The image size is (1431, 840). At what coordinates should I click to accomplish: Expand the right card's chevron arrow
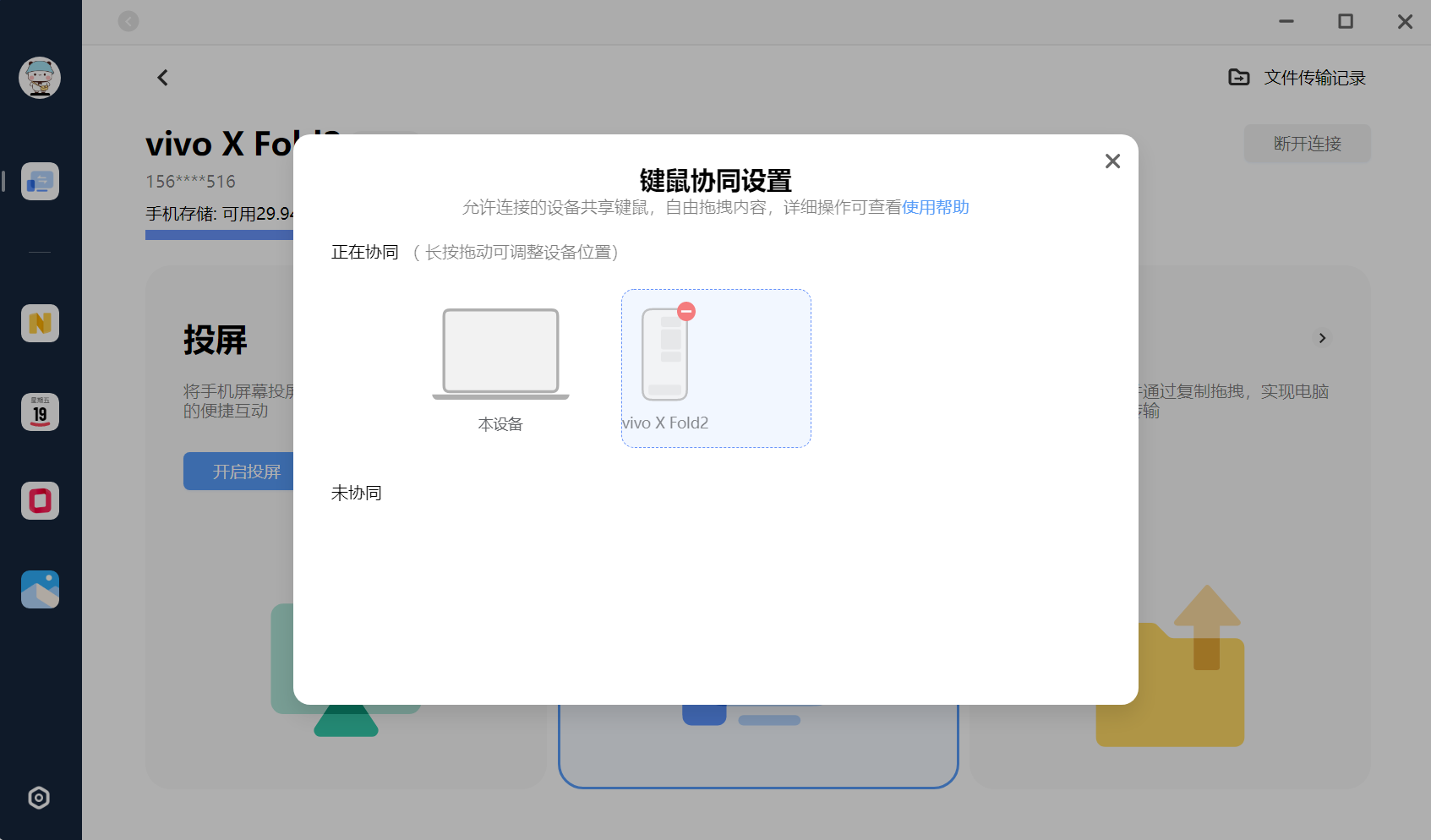1323,338
